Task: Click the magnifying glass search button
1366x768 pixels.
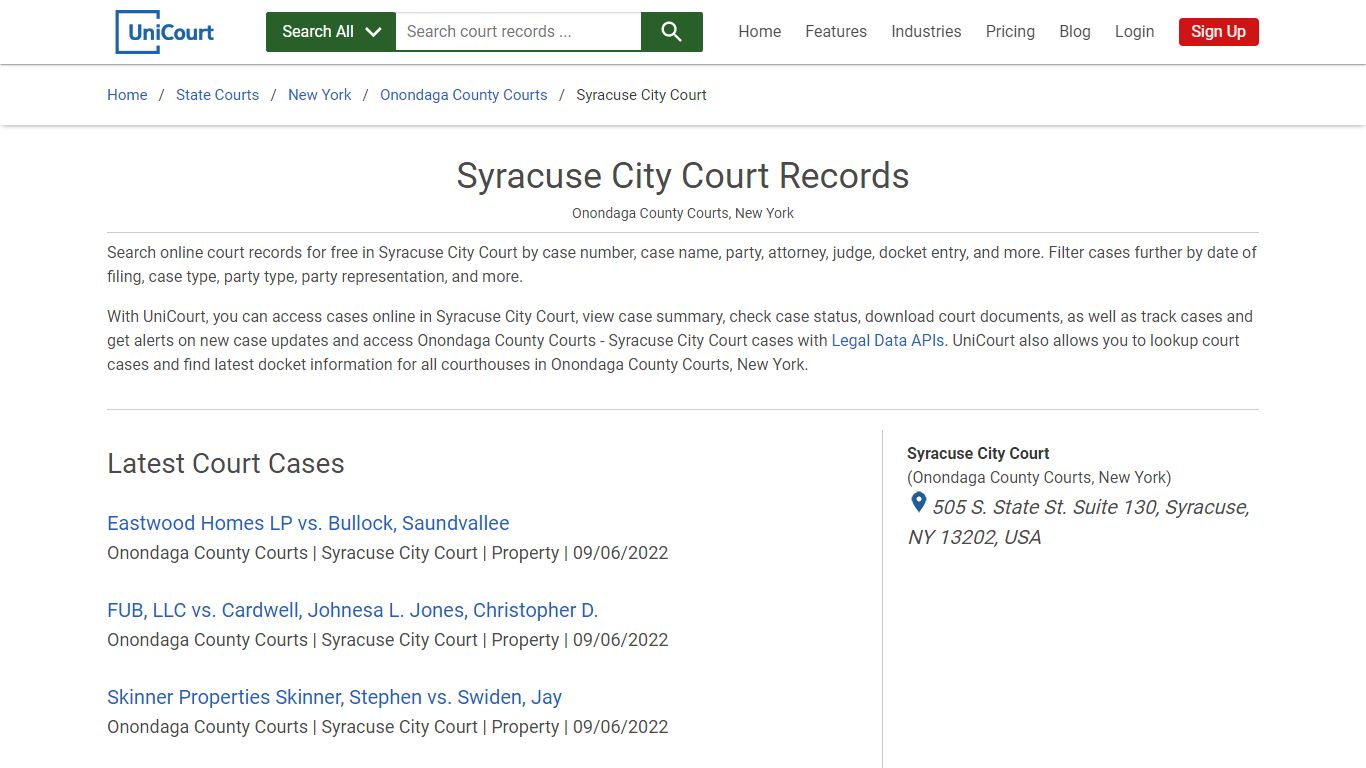Action: click(672, 32)
